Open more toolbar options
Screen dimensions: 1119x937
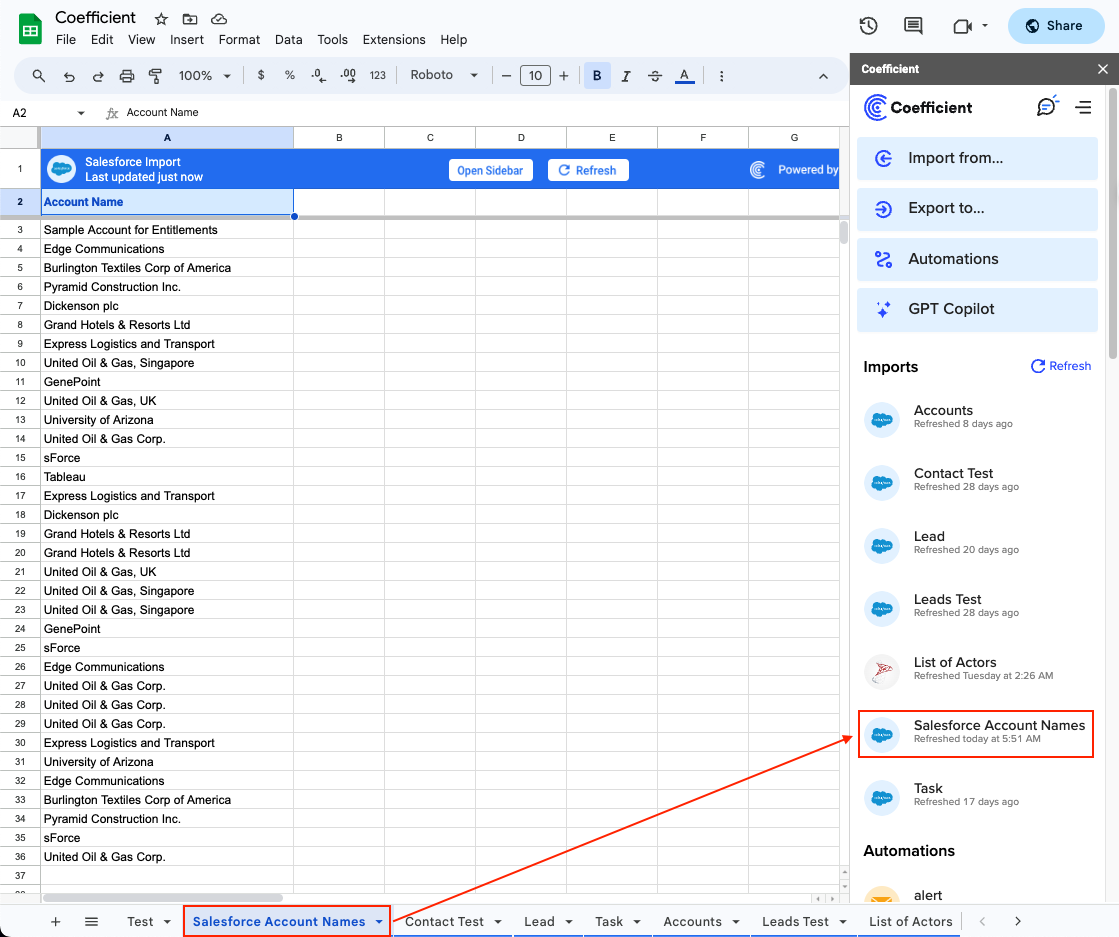point(721,76)
